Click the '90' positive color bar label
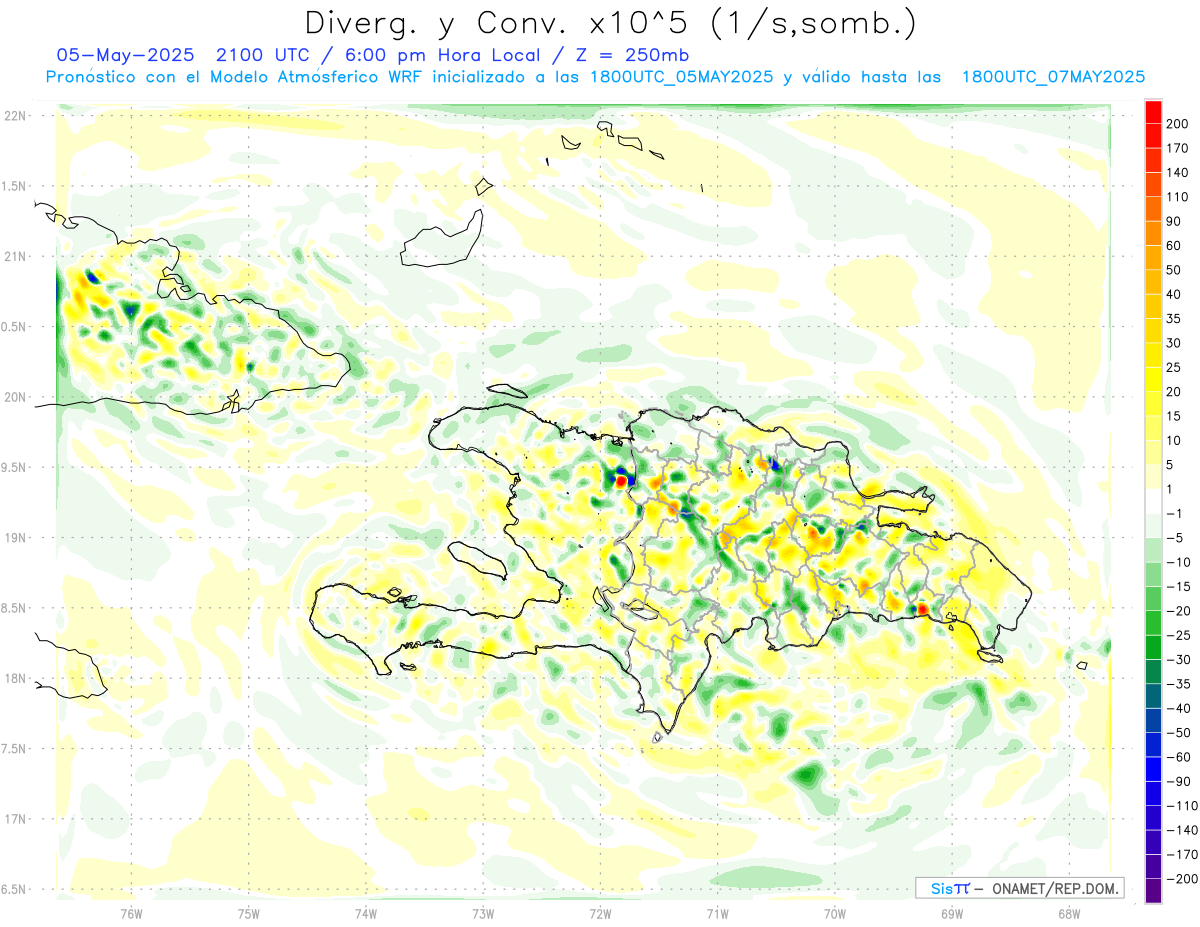Screen dimensions: 1200x927 [x=1174, y=221]
